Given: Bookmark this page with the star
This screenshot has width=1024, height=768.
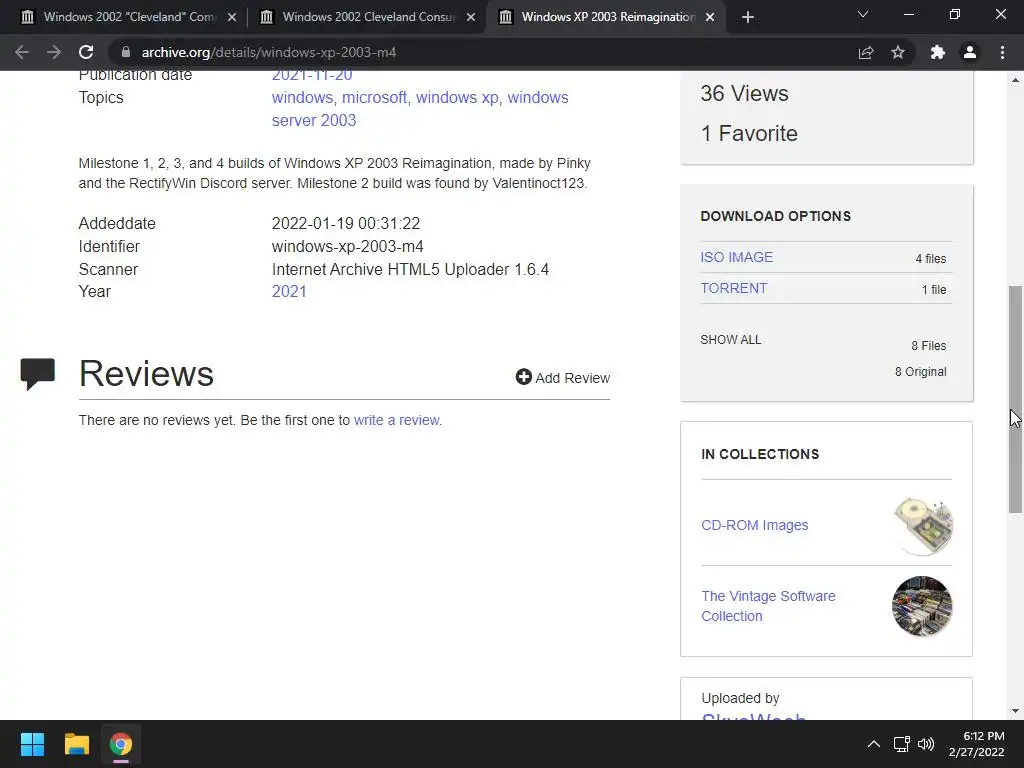Looking at the screenshot, I should [x=898, y=52].
